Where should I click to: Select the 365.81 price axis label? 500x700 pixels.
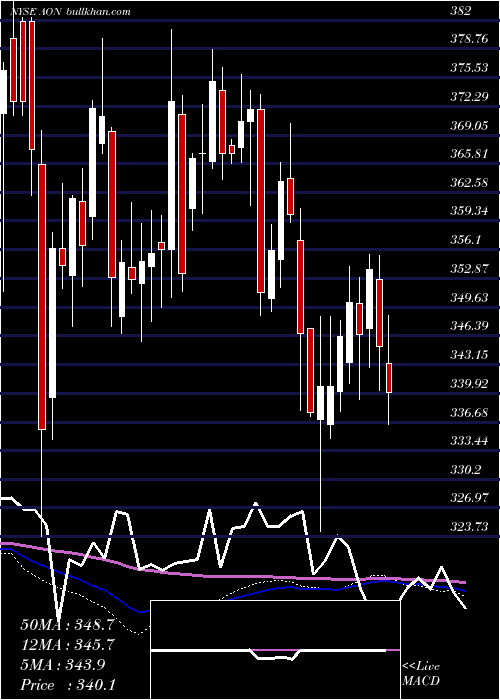469,154
